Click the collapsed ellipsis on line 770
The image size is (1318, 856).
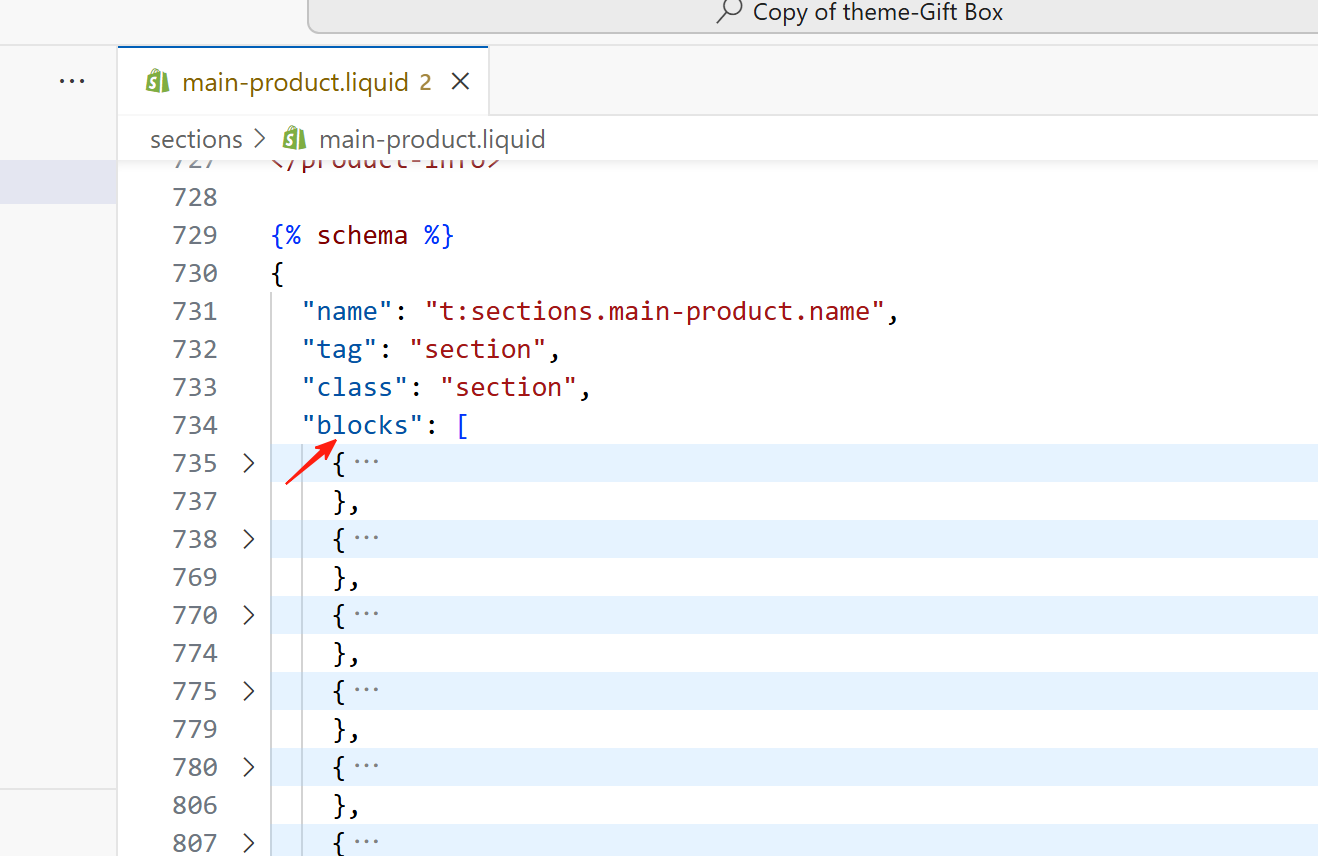click(366, 615)
